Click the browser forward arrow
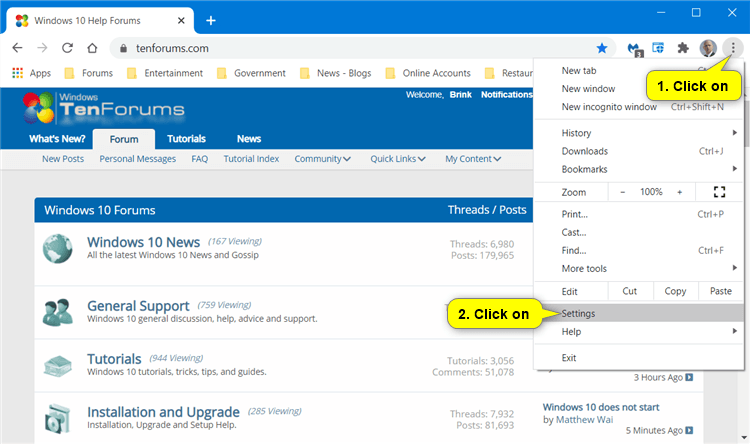The image size is (750, 444). 42,48
